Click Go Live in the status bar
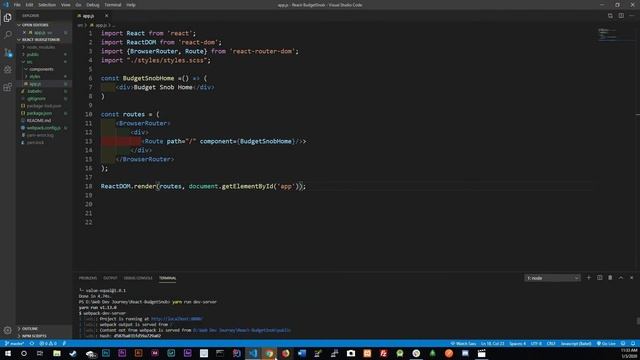 [x=606, y=343]
